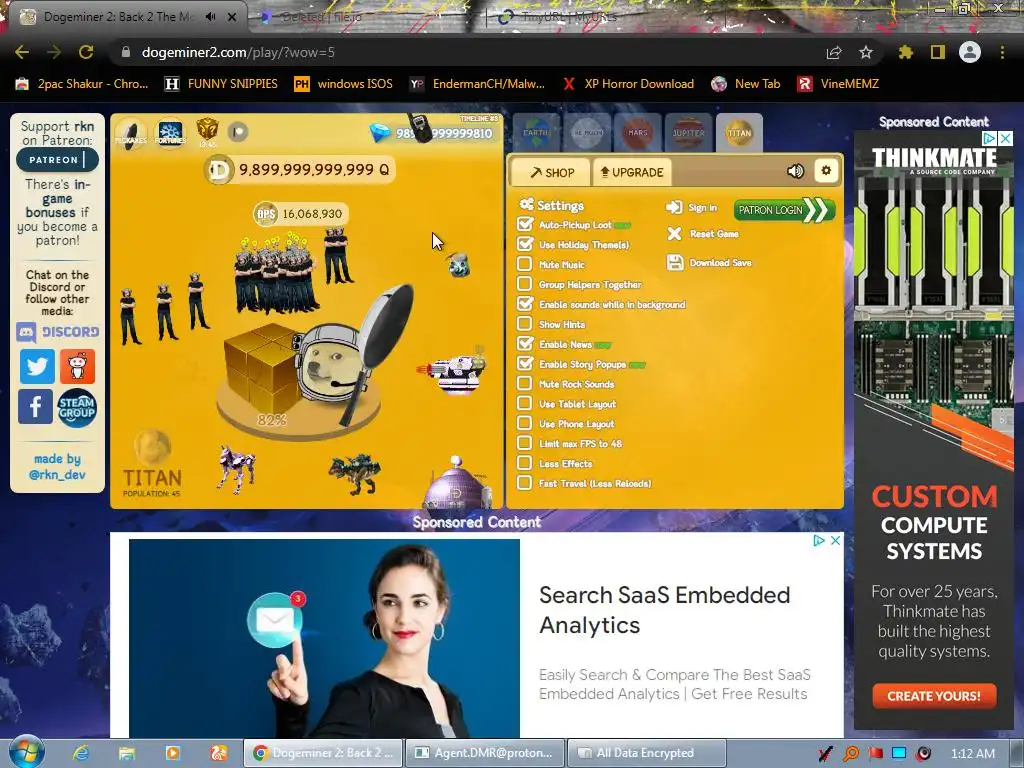Open the Twitter icon link

pos(37,366)
